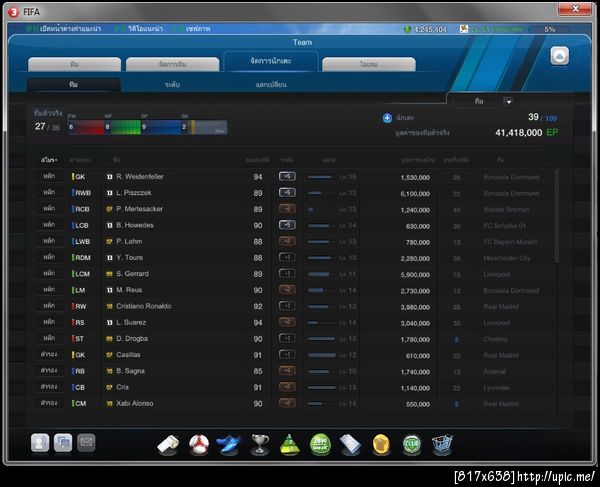
Task: Switch to the ระดับ sub-tab
Action: point(172,85)
